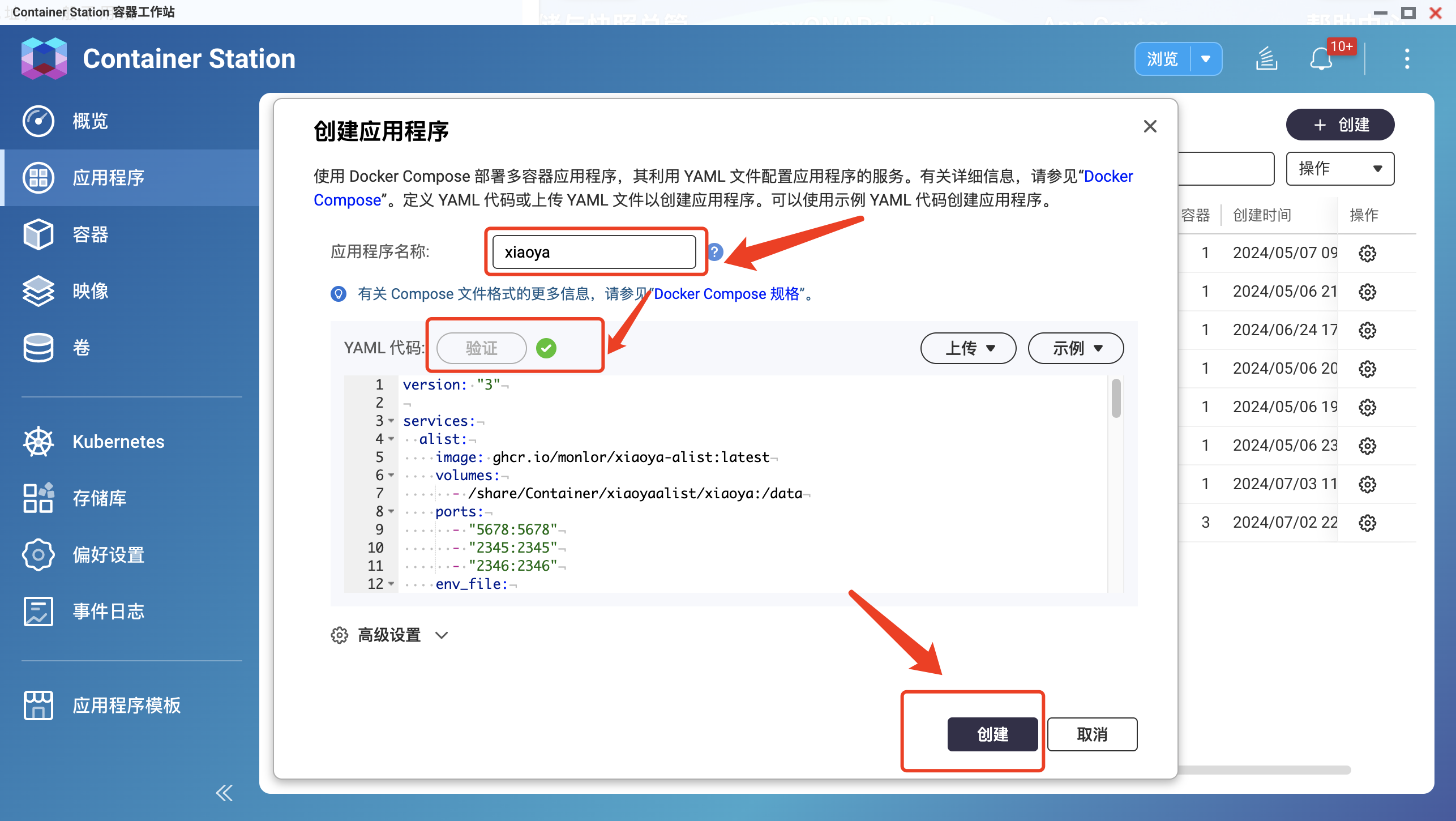Click 取消 to cancel the dialog
The image size is (1456, 821).
(x=1092, y=734)
